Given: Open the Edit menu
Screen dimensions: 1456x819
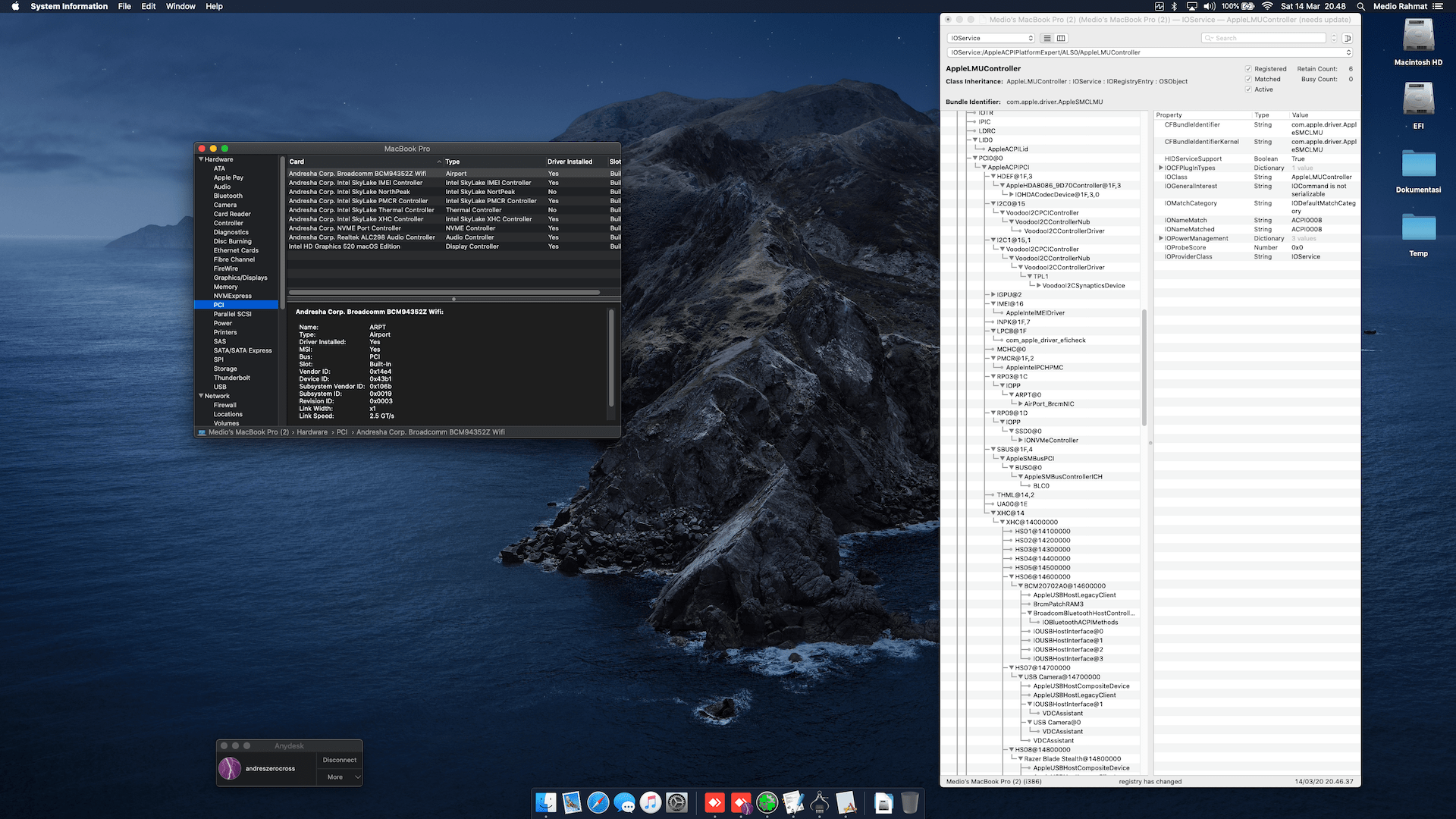Looking at the screenshot, I should pyautogui.click(x=149, y=6).
